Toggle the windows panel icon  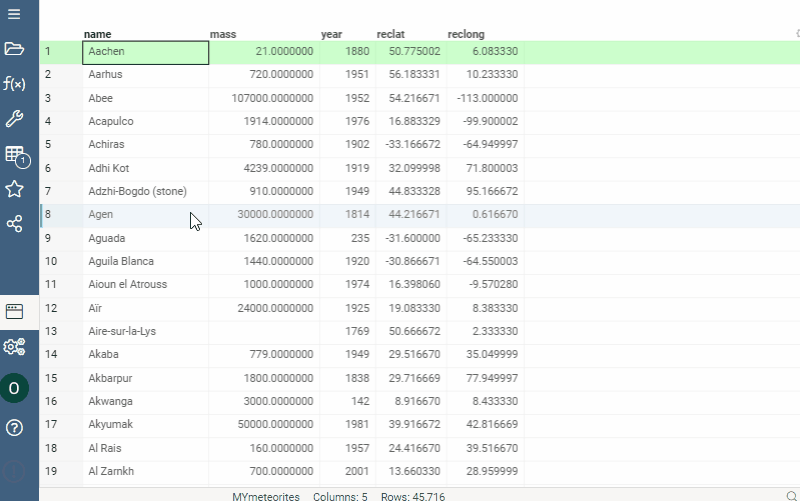pyautogui.click(x=14, y=311)
